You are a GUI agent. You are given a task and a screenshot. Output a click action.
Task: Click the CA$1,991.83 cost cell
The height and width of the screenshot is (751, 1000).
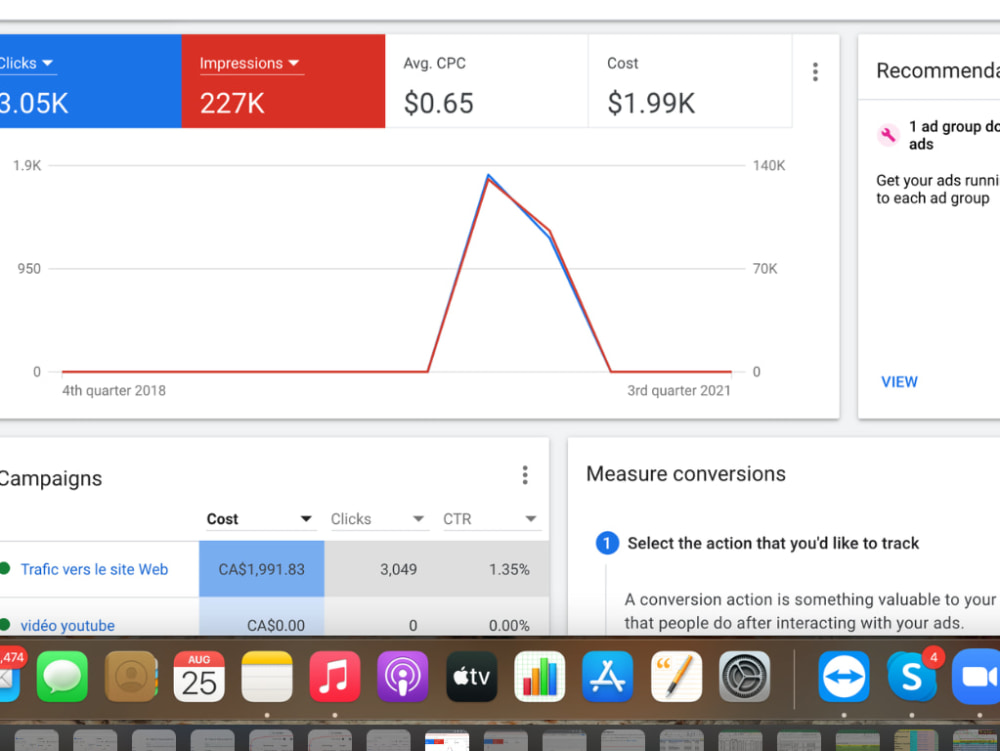click(261, 569)
